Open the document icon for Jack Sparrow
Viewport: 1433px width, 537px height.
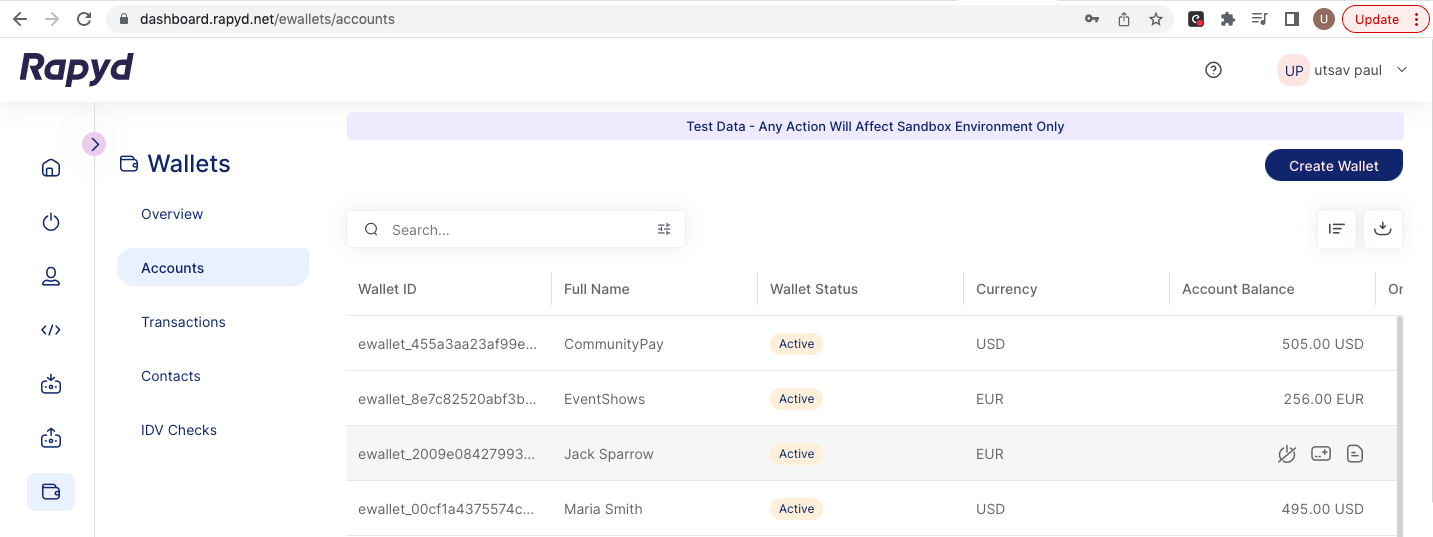pyautogui.click(x=1355, y=454)
